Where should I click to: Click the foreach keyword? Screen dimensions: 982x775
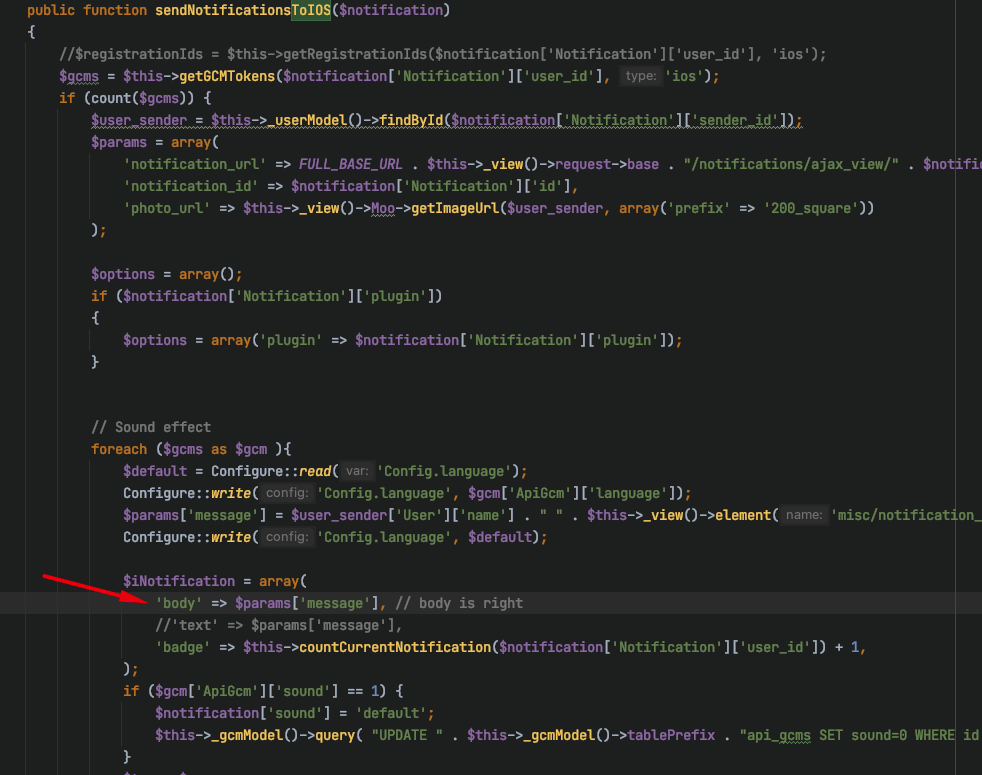119,449
